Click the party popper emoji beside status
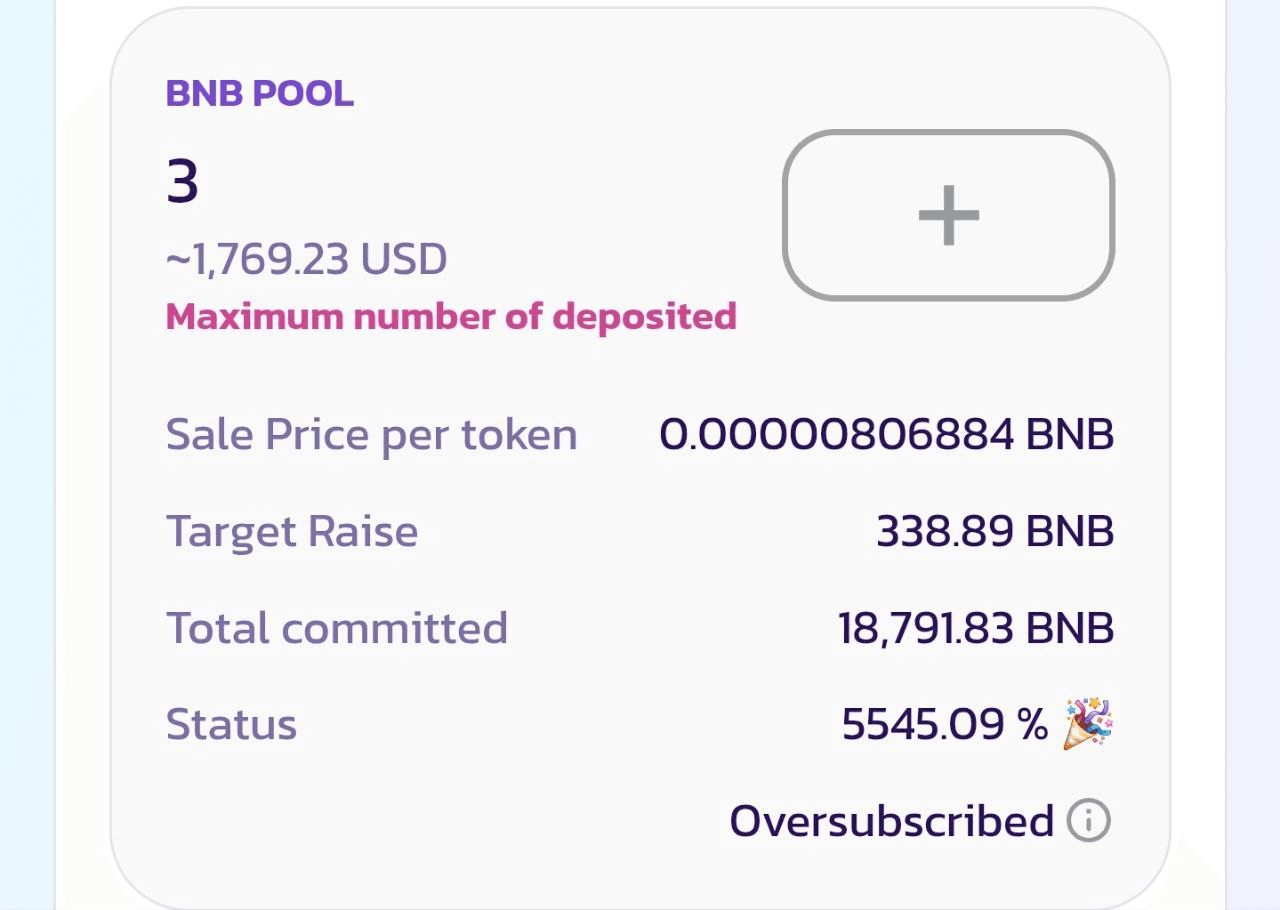 pyautogui.click(x=1089, y=724)
